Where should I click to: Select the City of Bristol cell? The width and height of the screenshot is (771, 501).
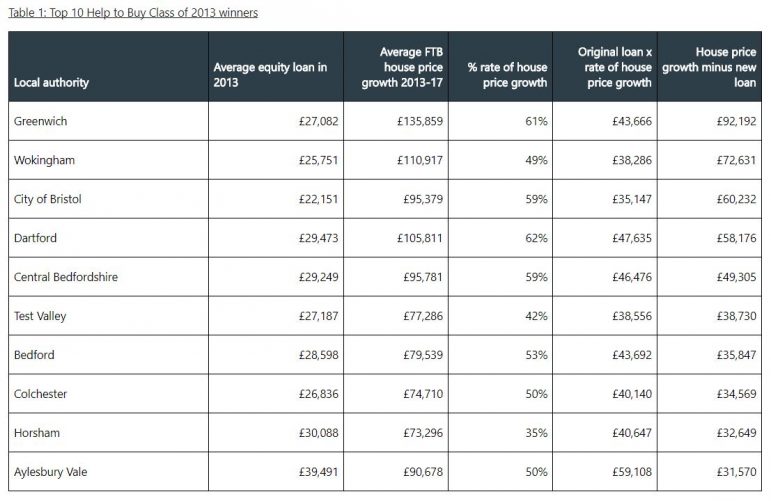click(48, 199)
